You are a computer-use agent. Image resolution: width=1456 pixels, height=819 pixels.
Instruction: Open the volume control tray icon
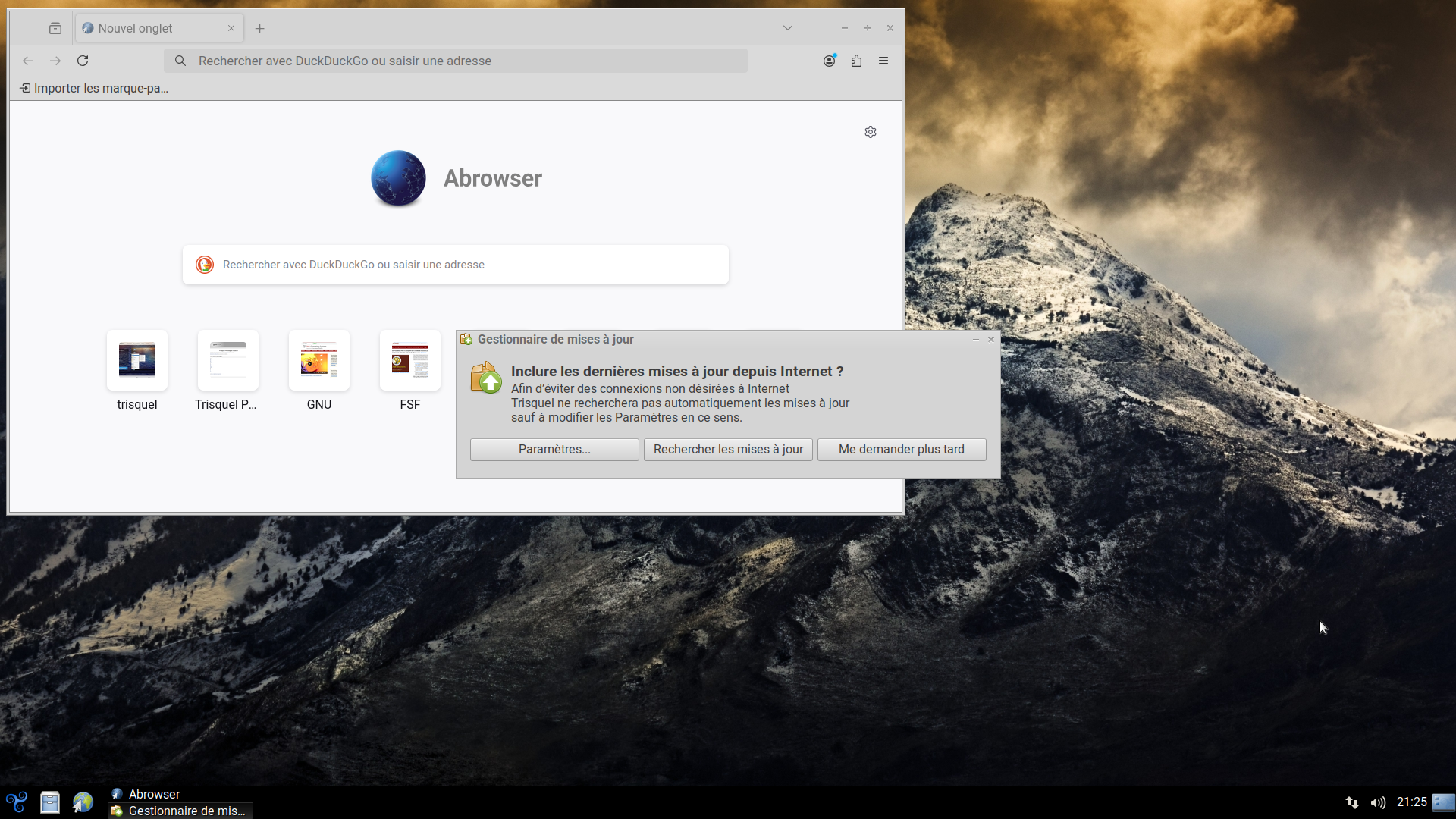[x=1378, y=802]
